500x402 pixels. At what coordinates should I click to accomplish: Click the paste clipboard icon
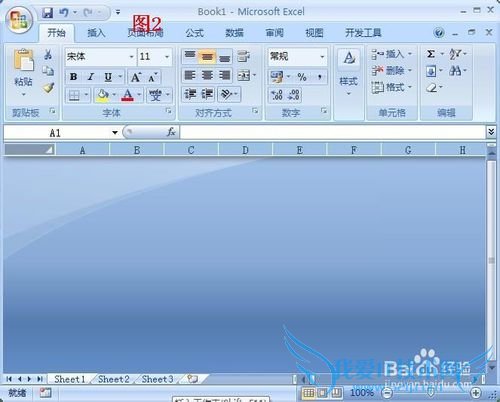point(23,60)
